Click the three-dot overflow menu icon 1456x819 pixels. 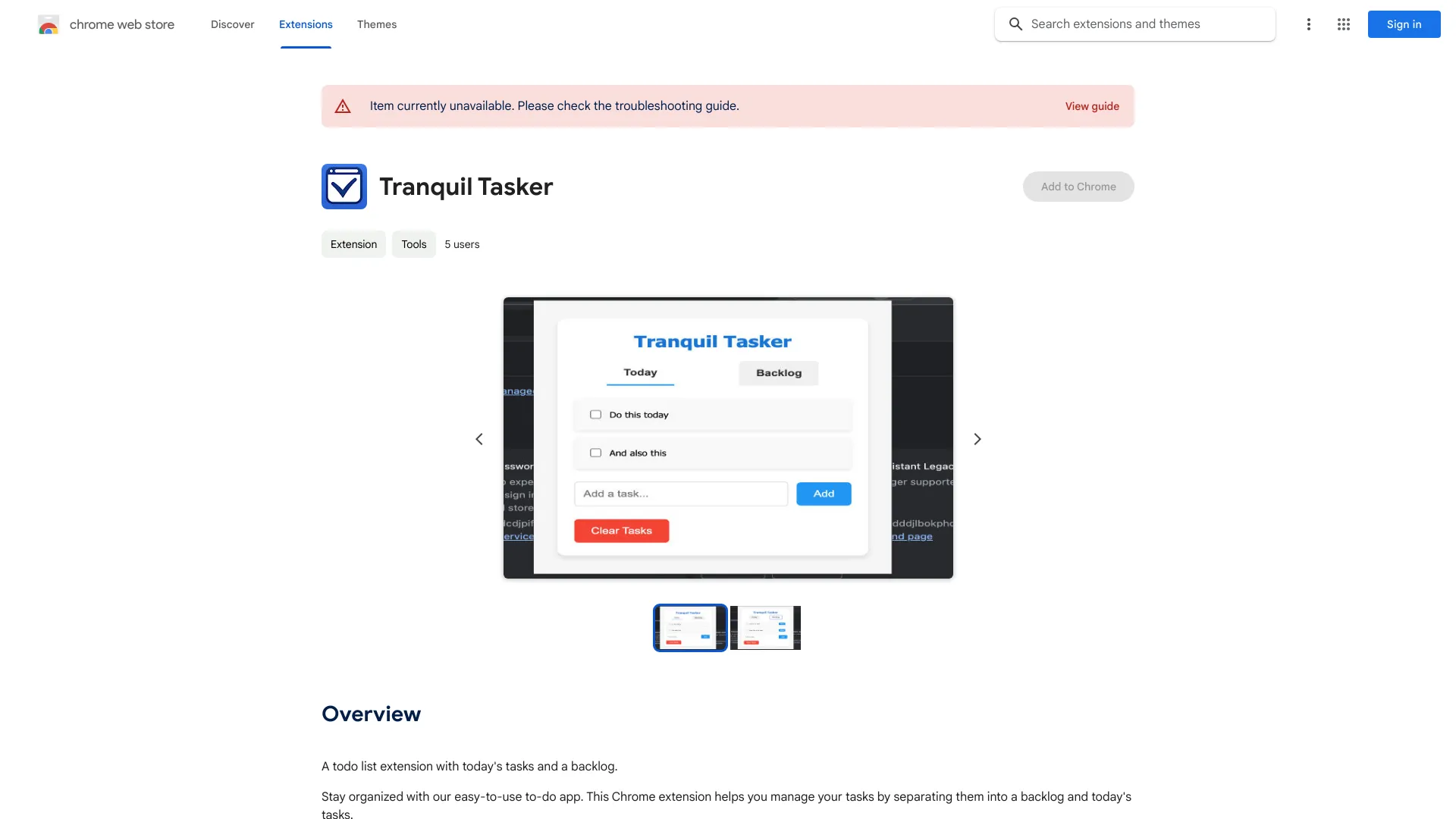coord(1308,24)
